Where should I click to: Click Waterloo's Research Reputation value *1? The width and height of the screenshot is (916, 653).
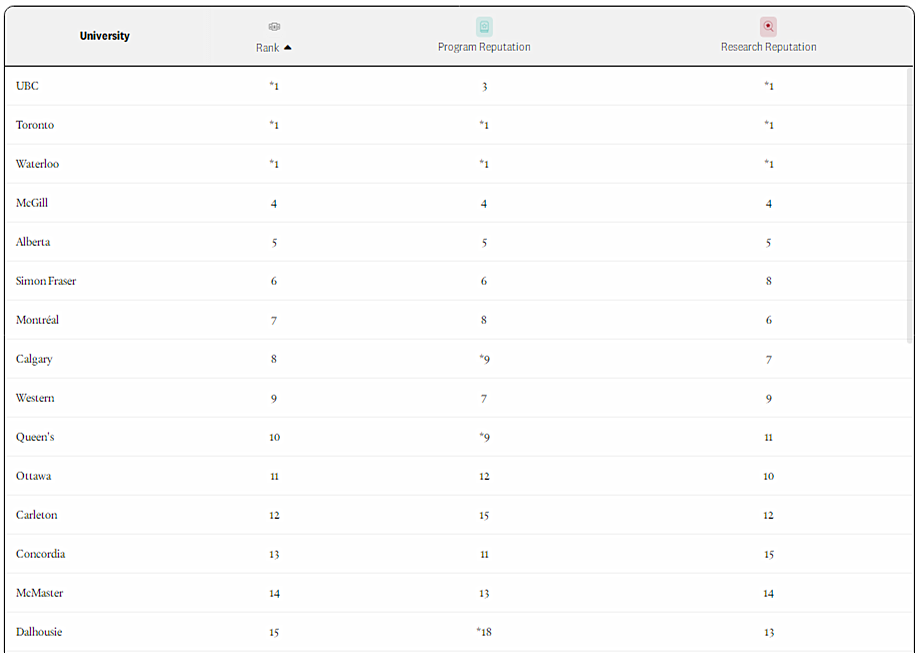(x=768, y=164)
